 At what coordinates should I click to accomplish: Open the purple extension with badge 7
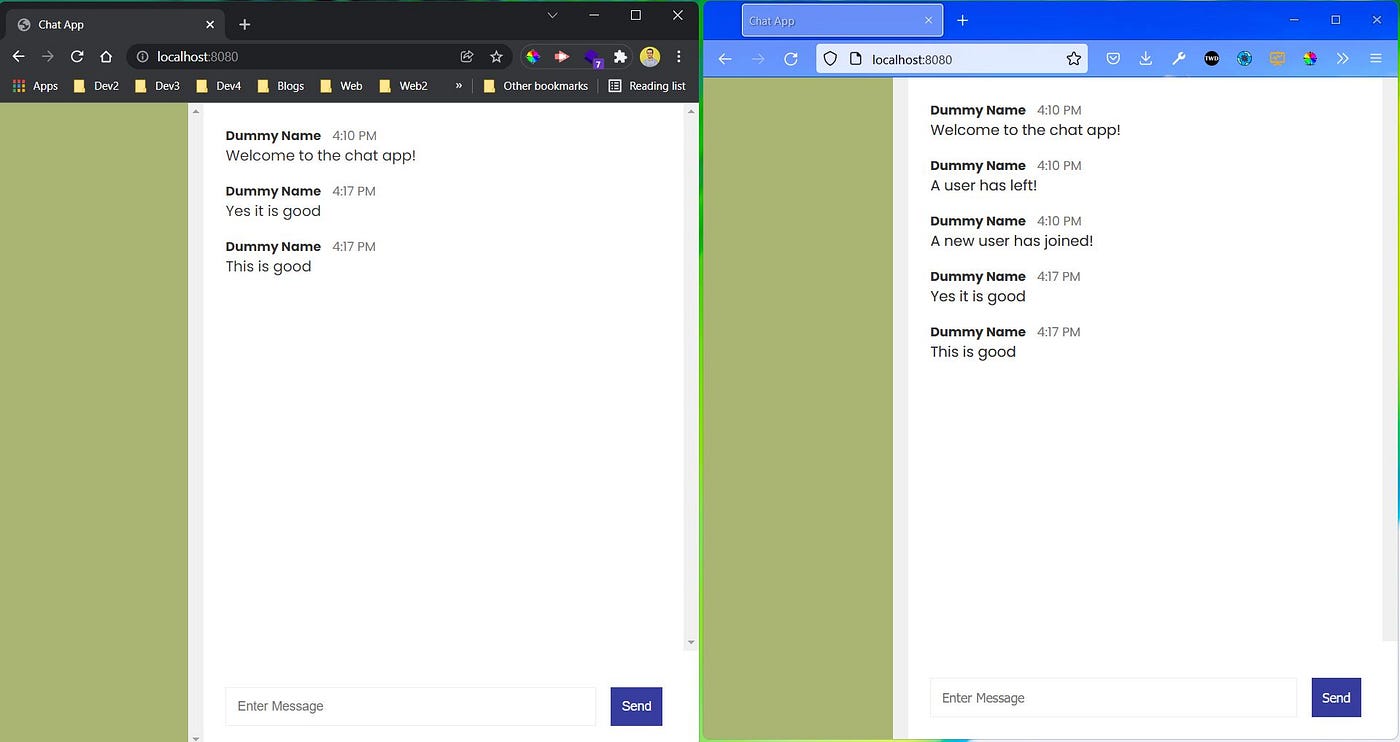point(593,58)
